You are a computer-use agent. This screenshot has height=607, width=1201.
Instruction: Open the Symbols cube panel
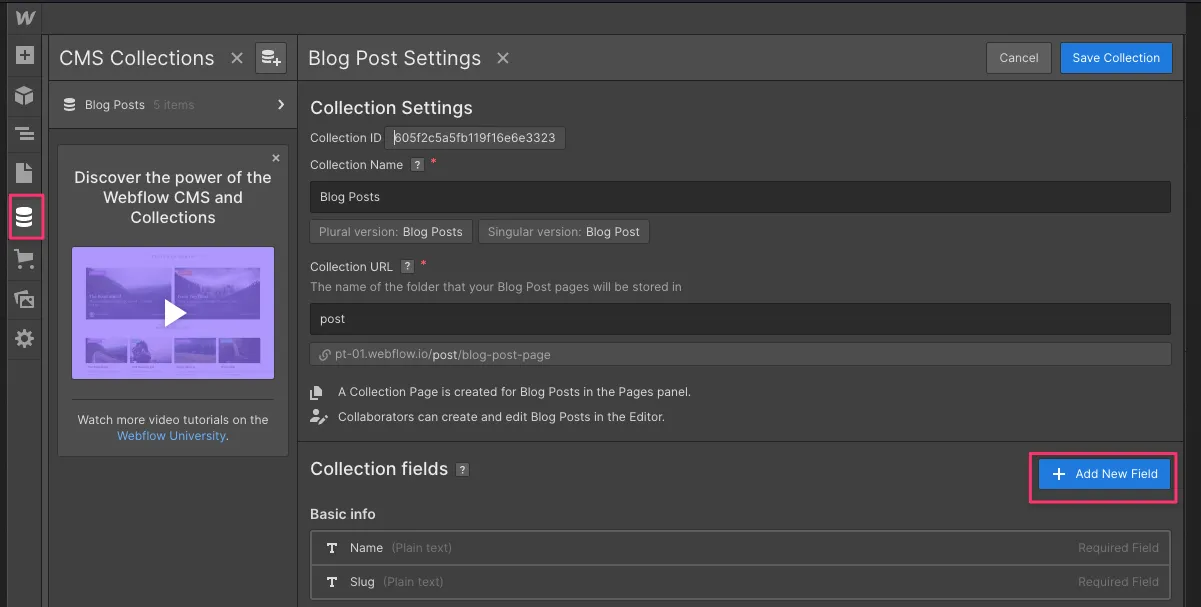pos(25,95)
